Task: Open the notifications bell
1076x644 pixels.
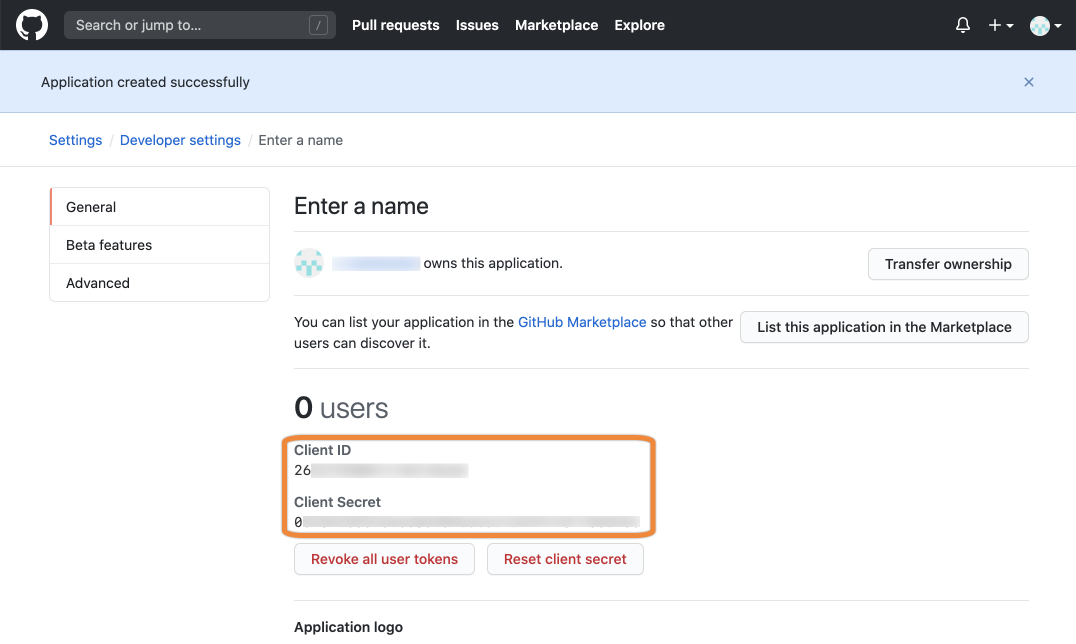Action: click(963, 25)
